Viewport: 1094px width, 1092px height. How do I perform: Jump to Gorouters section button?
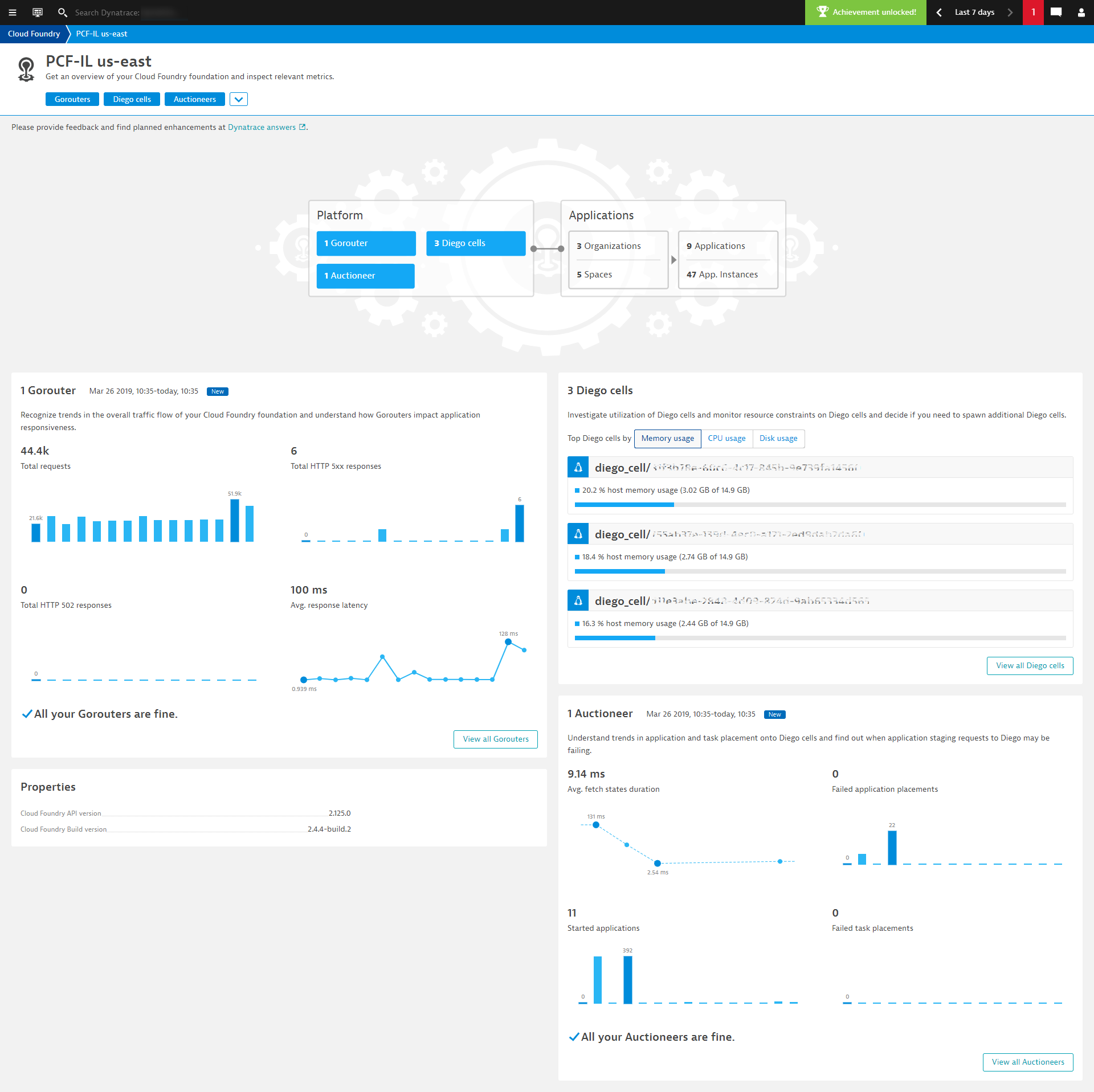[x=72, y=99]
